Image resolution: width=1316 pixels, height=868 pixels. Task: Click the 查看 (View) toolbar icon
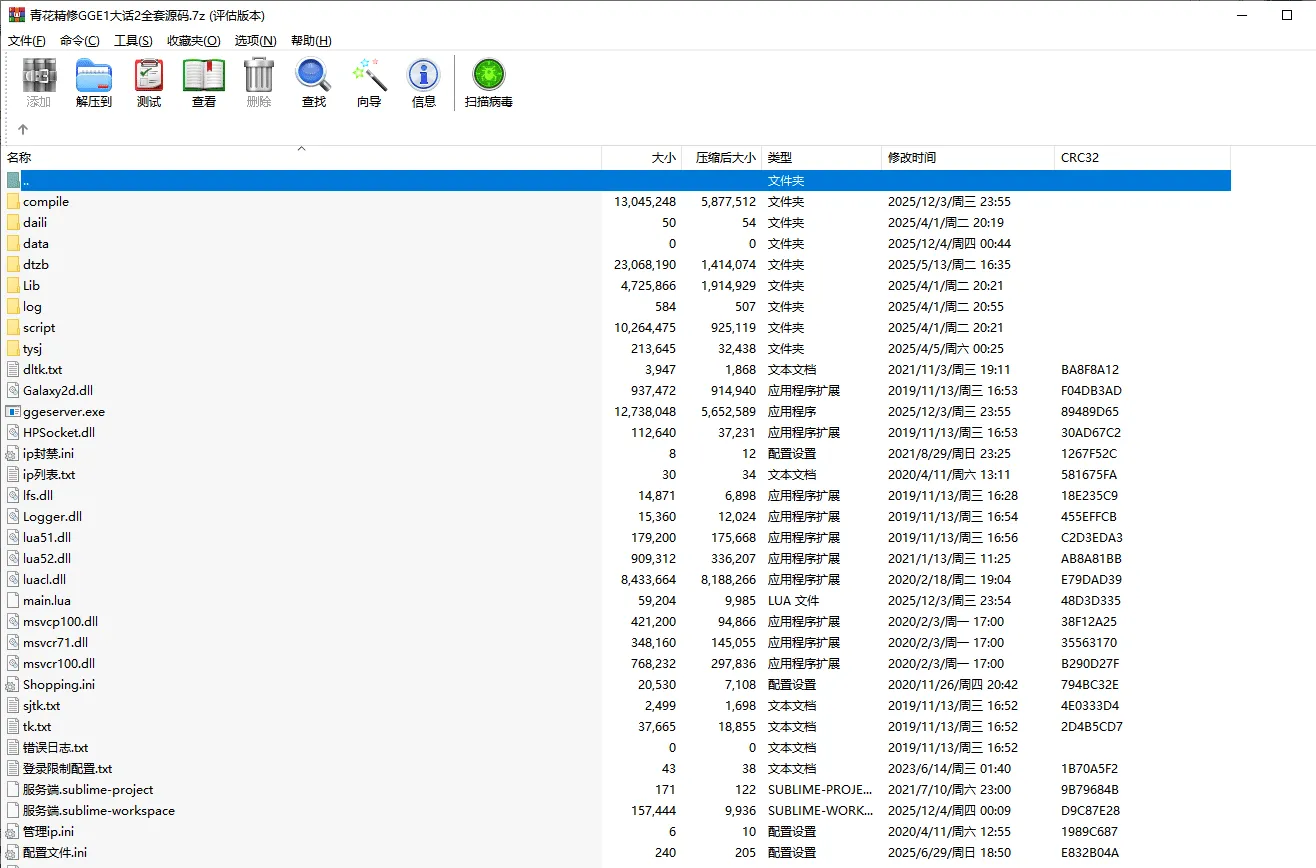(x=204, y=75)
